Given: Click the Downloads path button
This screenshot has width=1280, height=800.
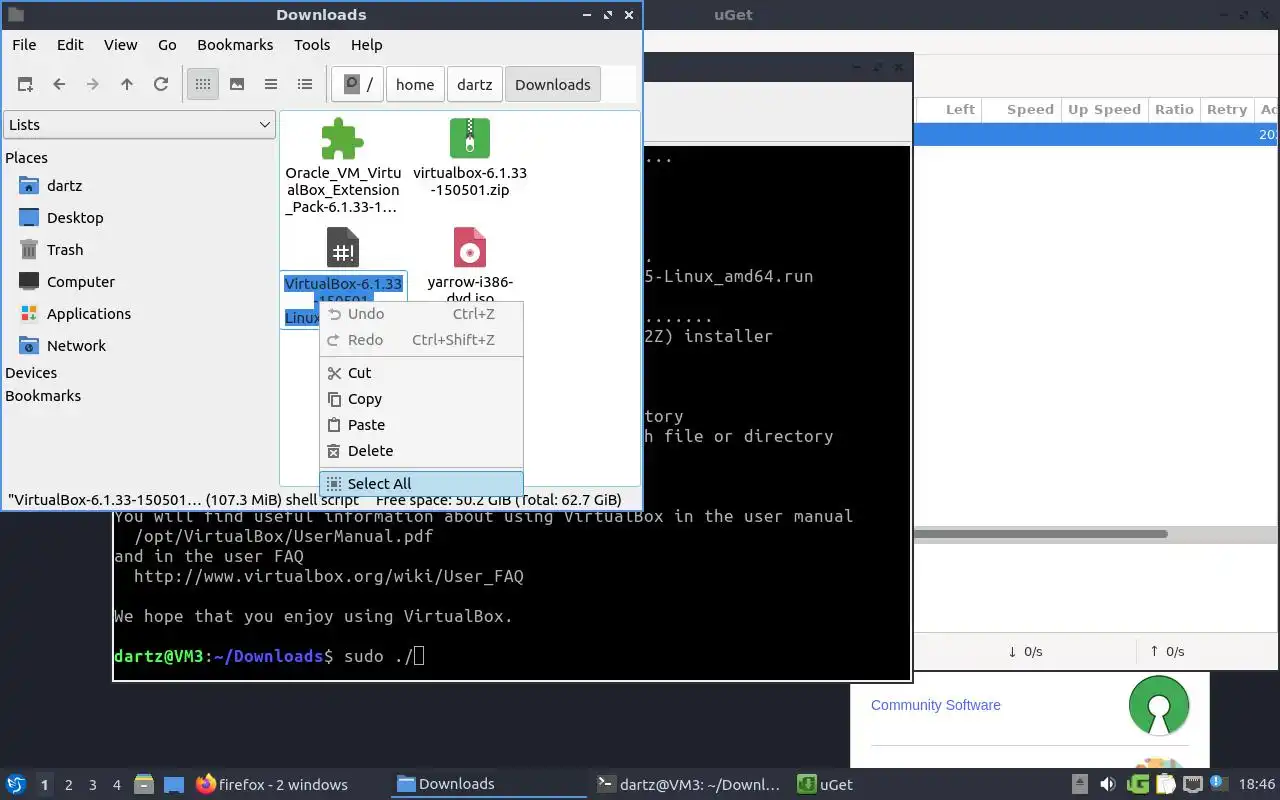Looking at the screenshot, I should [x=553, y=85].
